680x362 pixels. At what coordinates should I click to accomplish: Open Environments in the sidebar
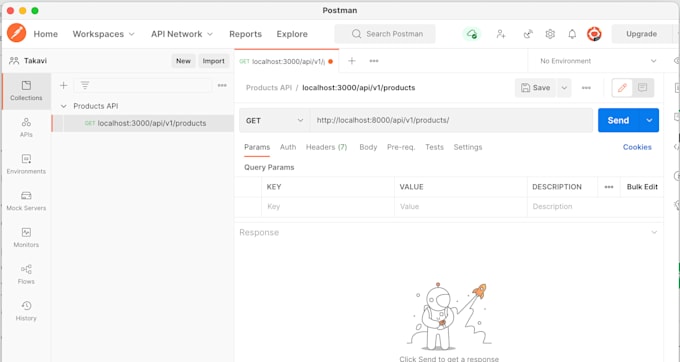(x=26, y=164)
